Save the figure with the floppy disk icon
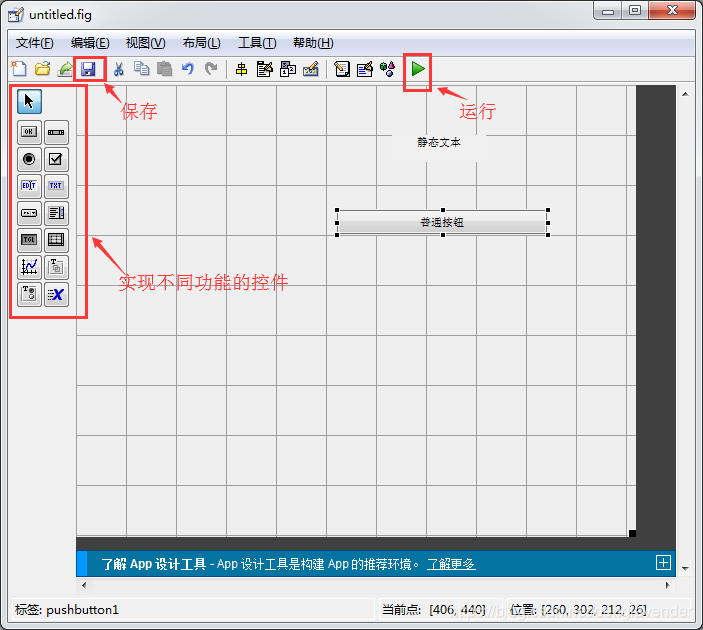Image resolution: width=703 pixels, height=630 pixels. [x=89, y=69]
